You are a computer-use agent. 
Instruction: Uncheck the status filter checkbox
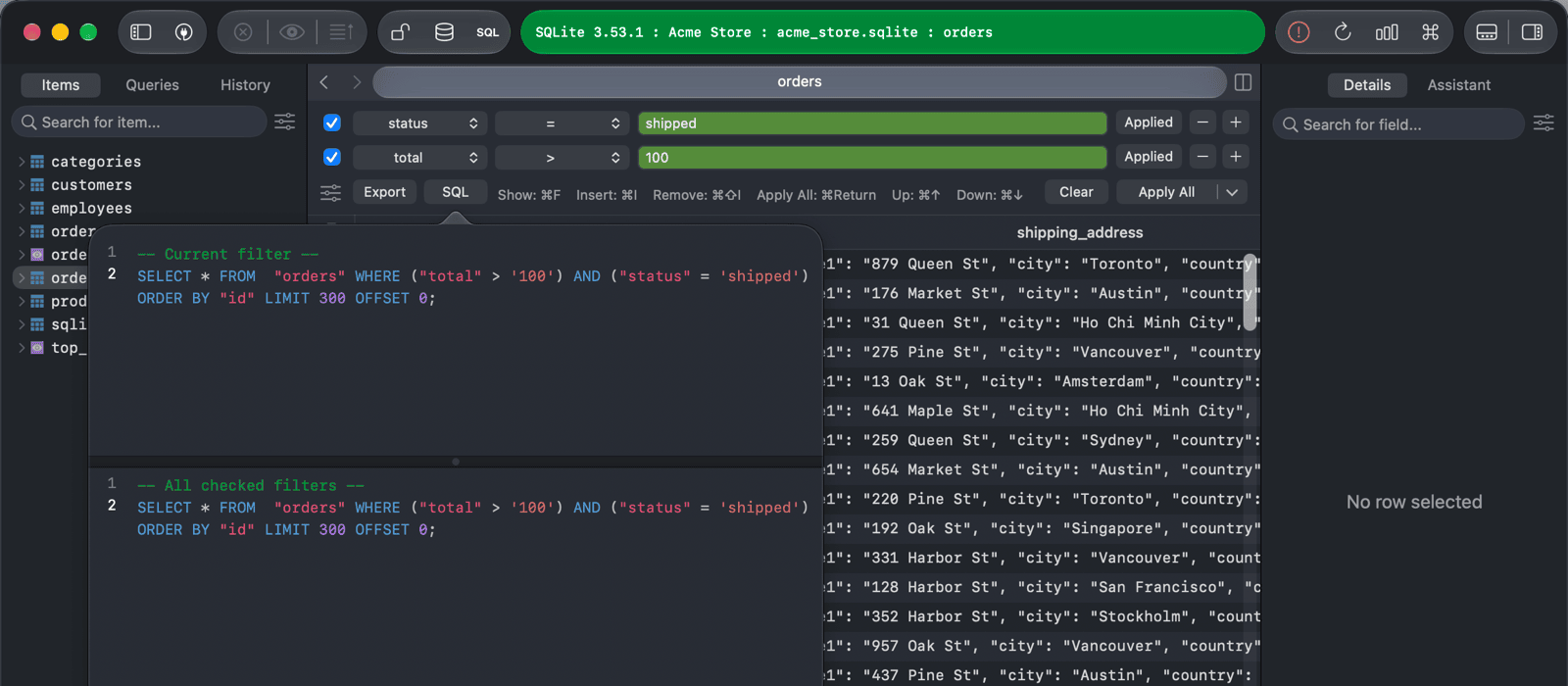pos(332,122)
